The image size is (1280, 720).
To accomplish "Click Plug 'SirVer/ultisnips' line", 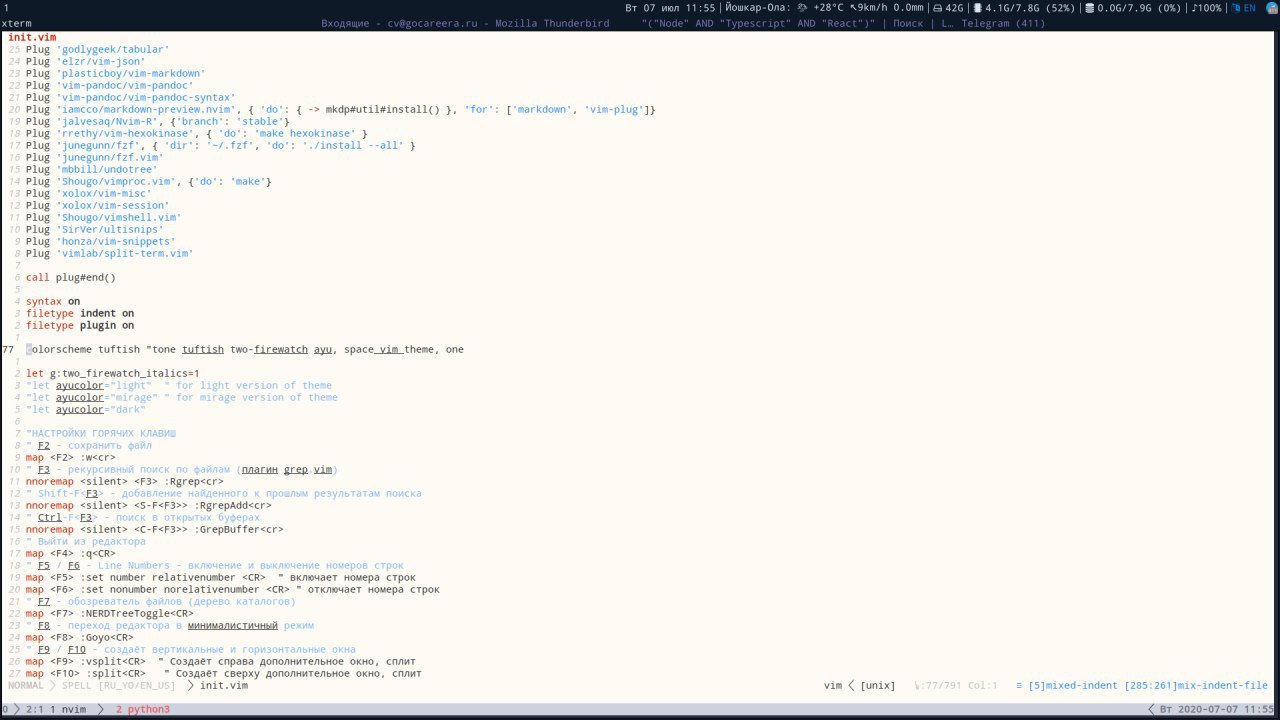I will click(95, 229).
